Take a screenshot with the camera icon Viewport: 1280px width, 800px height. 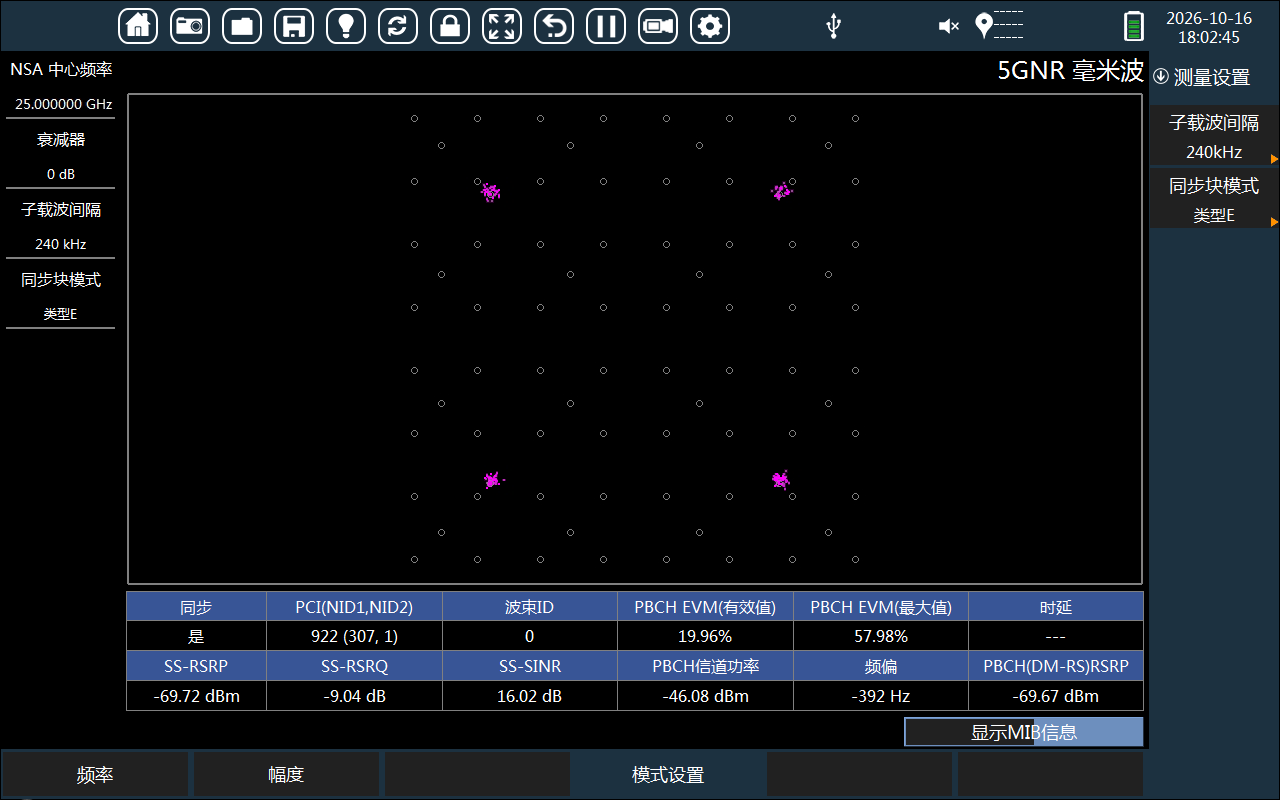(190, 26)
